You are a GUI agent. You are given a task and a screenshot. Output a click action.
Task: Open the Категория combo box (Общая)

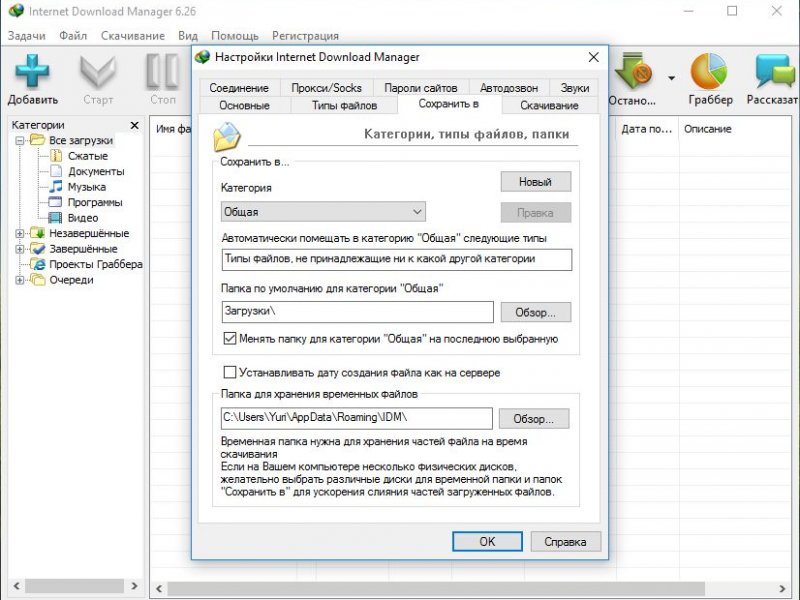pyautogui.click(x=323, y=212)
